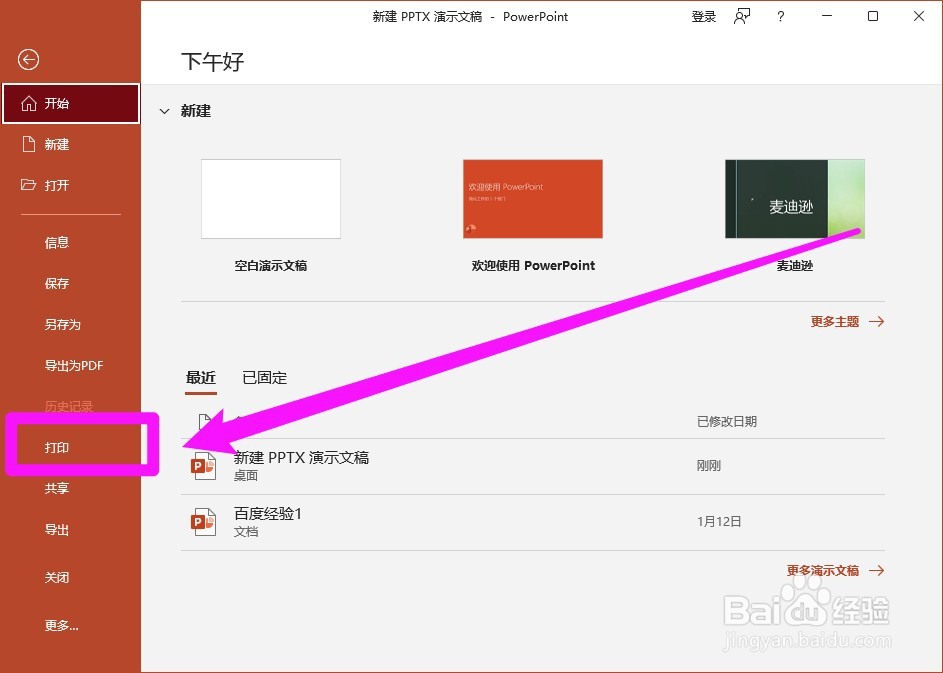
Task: Click the arrow next to 更多主题
Action: point(877,321)
